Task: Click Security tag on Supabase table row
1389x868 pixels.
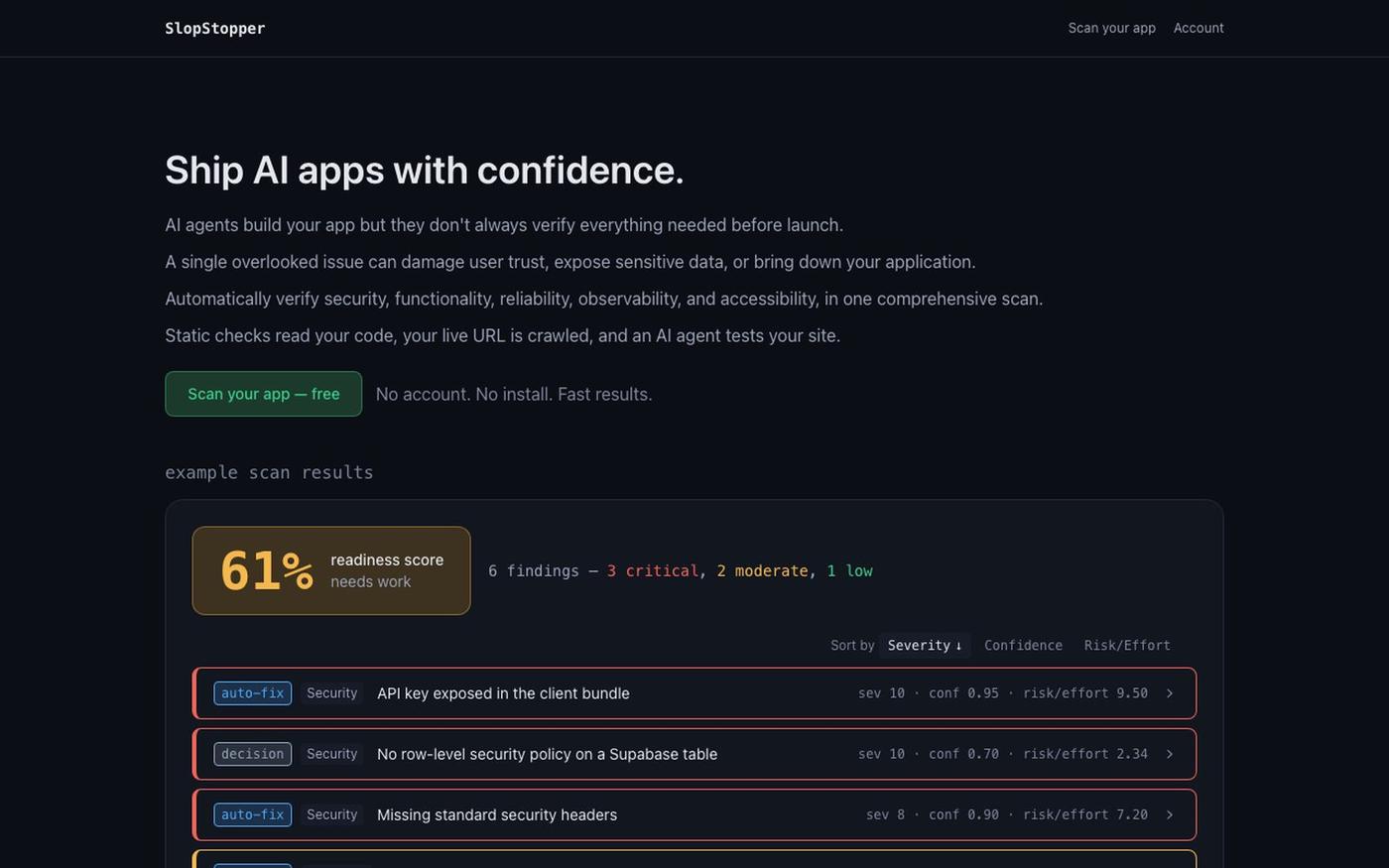Action: tap(331, 754)
